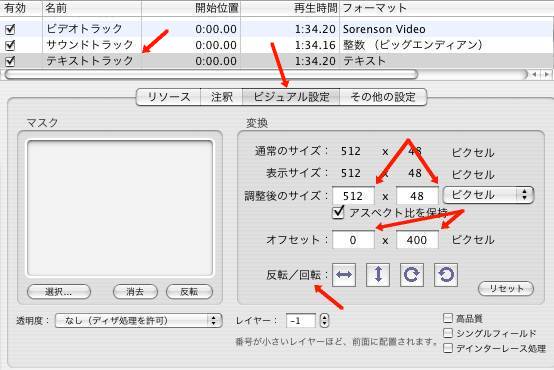Click the horizontal scrollbar under the track list
The height and width of the screenshot is (370, 554).
[x=211, y=74]
